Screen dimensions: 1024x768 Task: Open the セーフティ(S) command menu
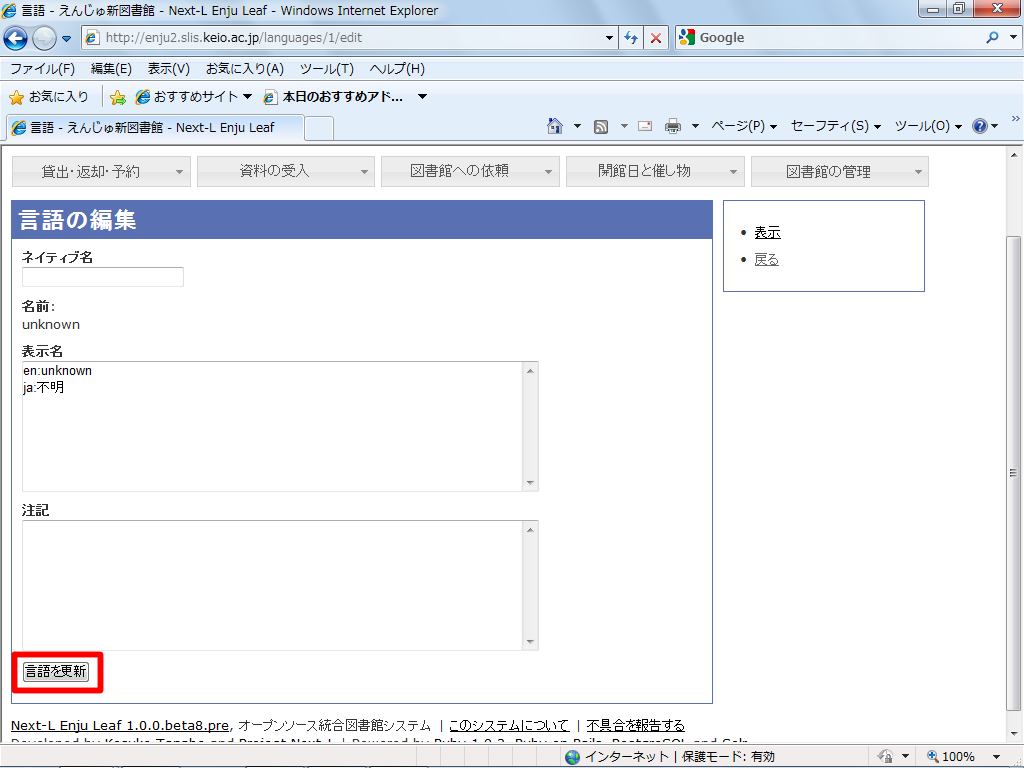836,126
